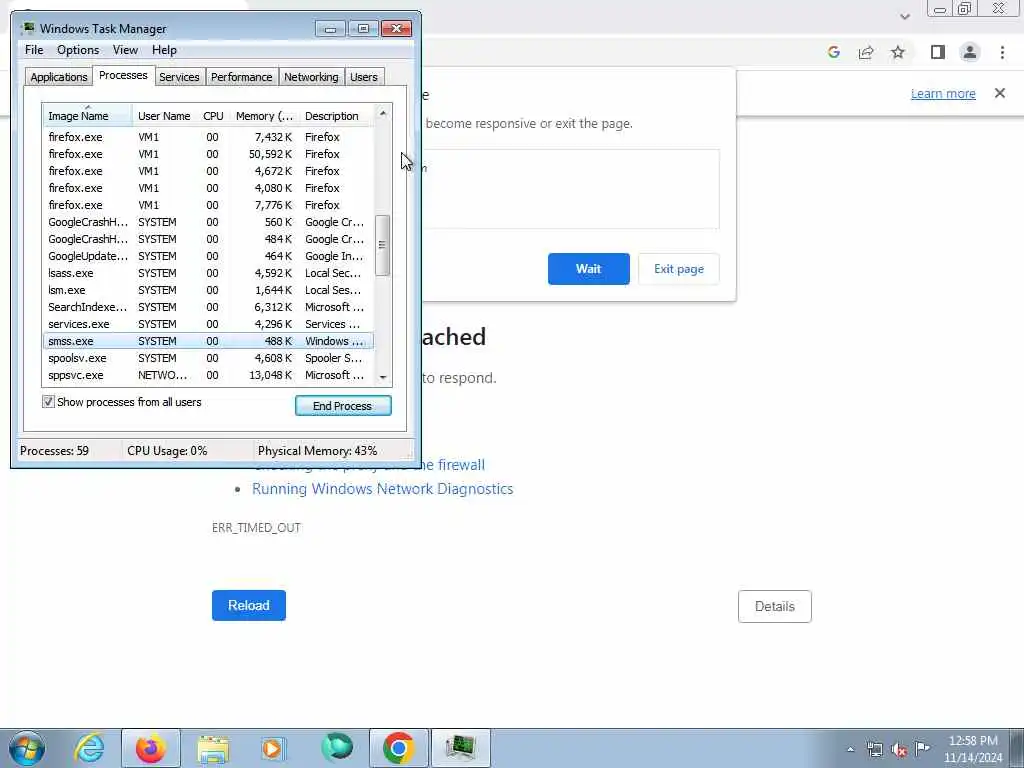The image size is (1024, 768).
Task: Click Exit page button
Action: click(679, 269)
